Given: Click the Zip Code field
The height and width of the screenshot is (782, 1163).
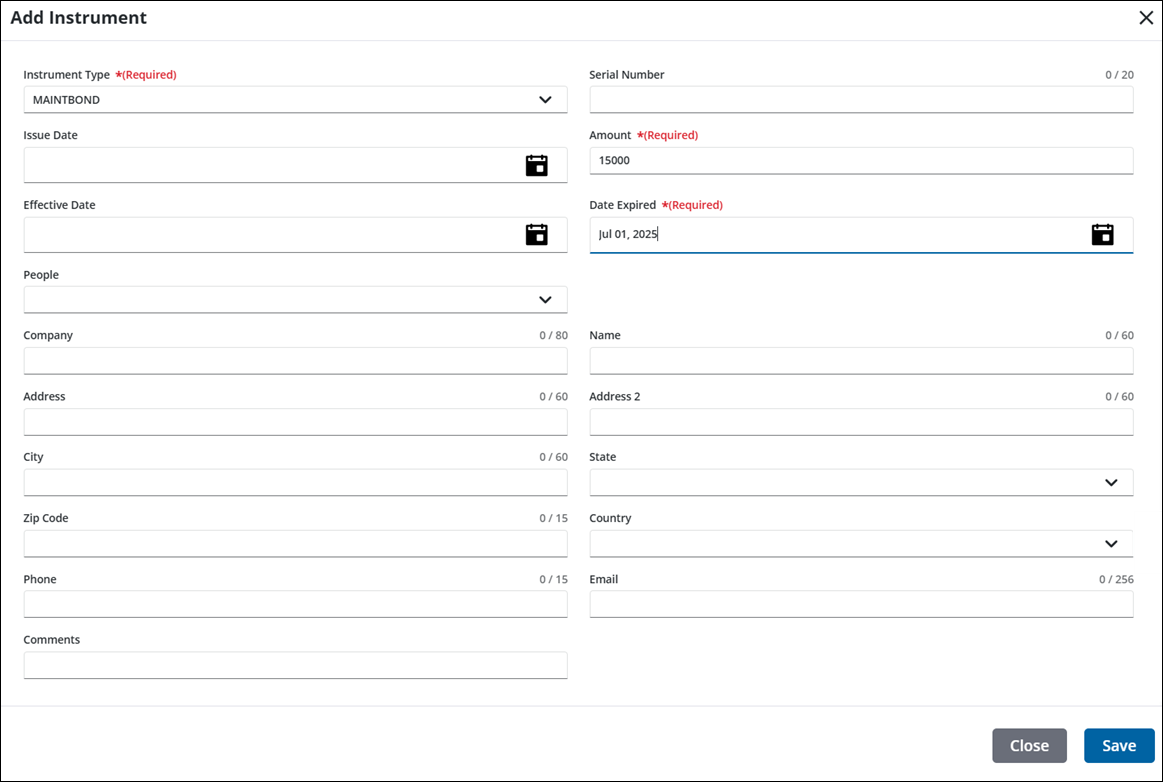Looking at the screenshot, I should coord(295,544).
